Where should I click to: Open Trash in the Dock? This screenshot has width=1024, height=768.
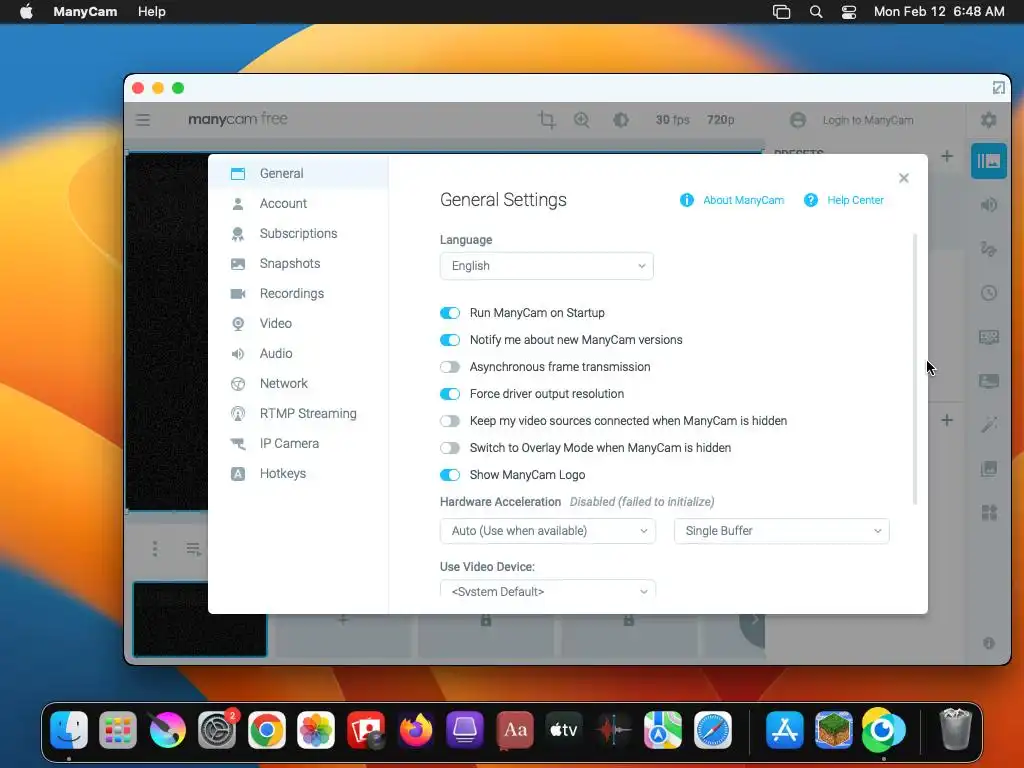[955, 730]
